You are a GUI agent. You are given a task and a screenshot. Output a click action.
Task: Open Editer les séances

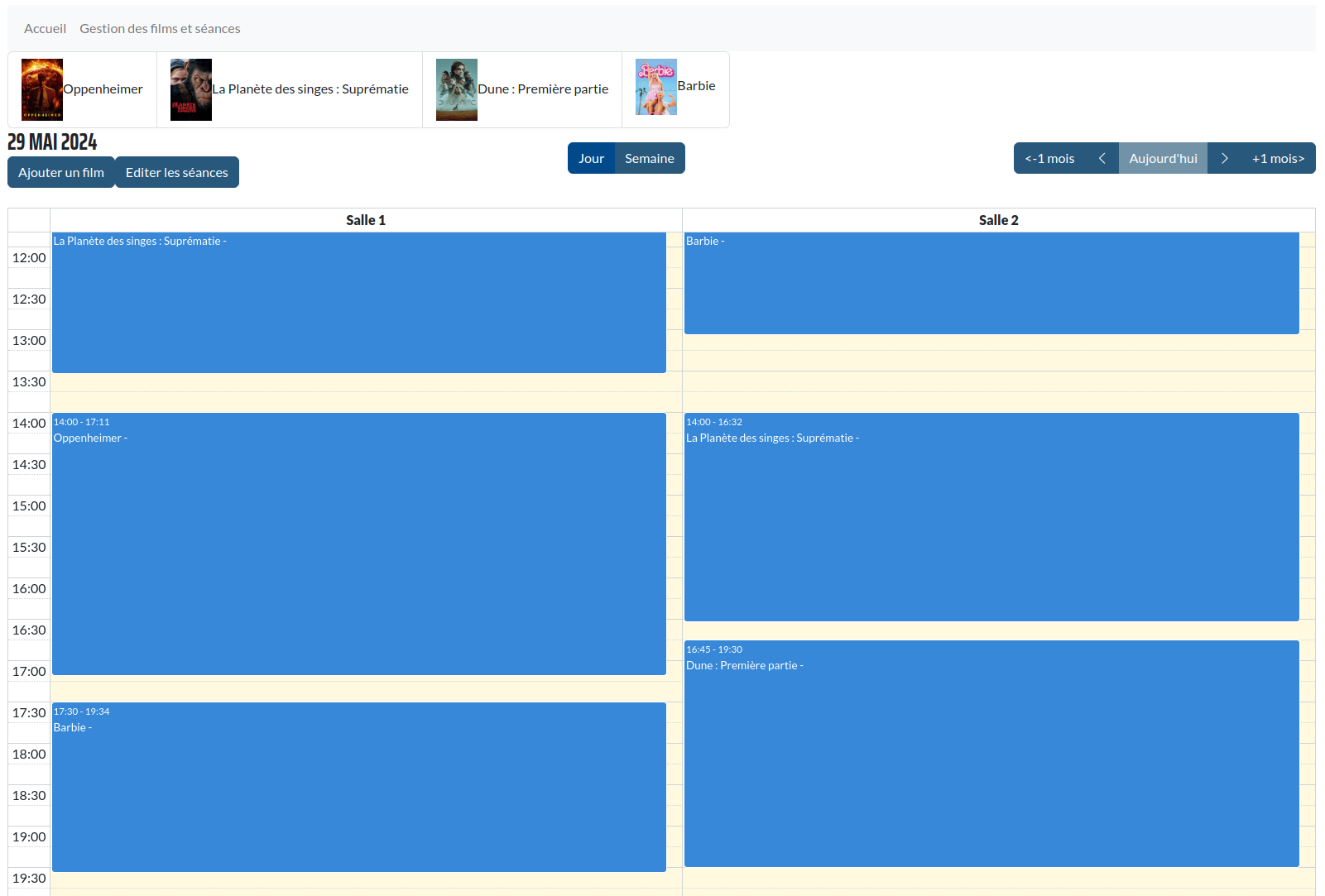coord(176,172)
